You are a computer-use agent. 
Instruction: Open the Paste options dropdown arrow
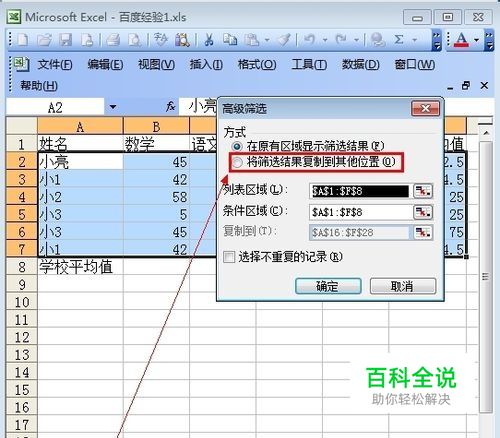pyautogui.click(x=267, y=40)
